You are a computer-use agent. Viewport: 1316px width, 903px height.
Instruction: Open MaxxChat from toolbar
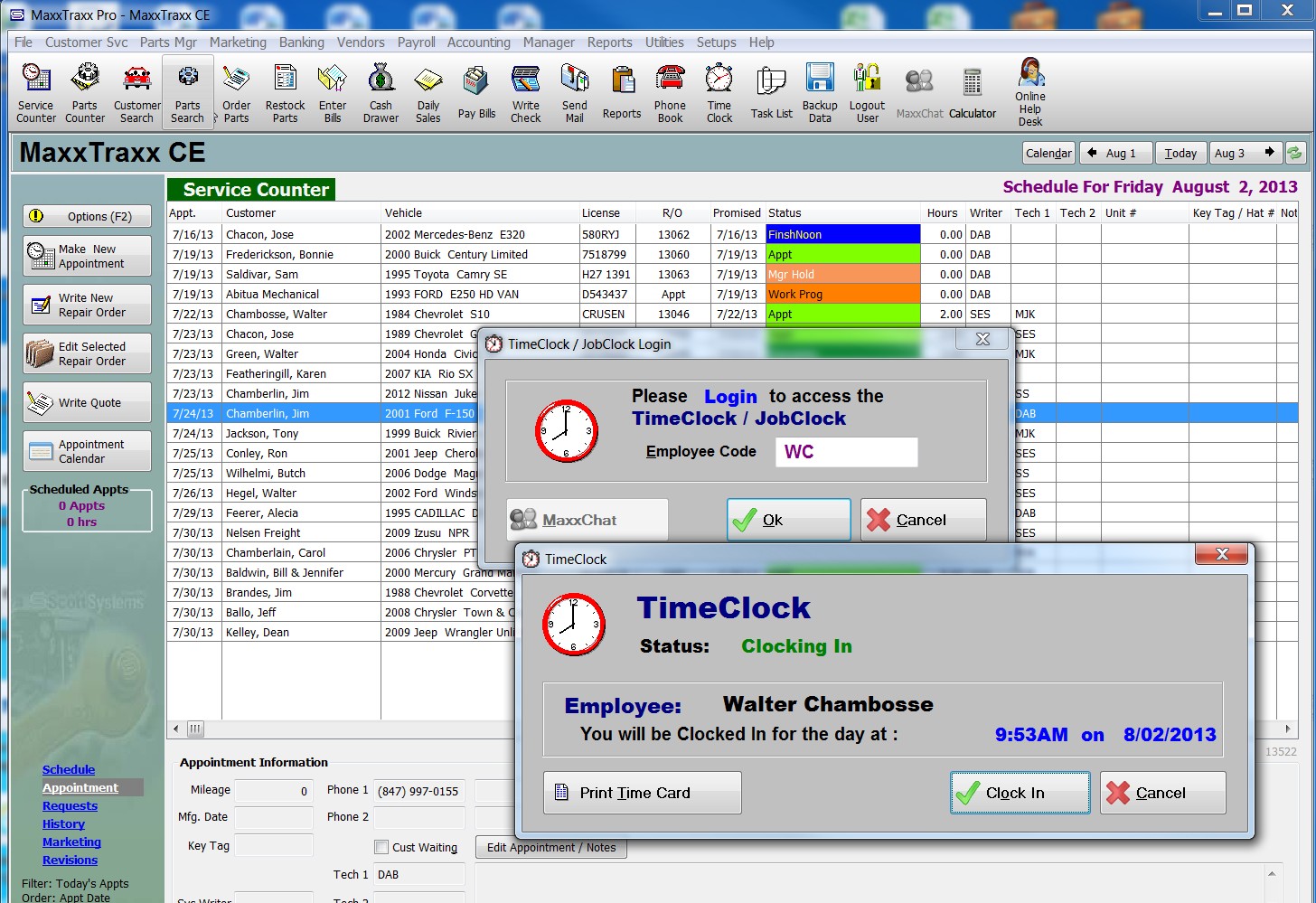coord(919,91)
